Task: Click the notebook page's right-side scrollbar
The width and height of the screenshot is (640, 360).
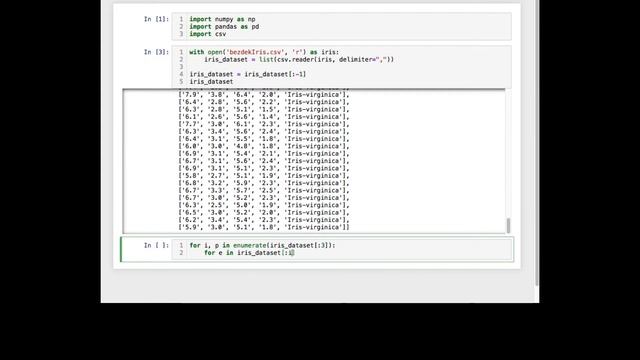Action: click(536, 143)
